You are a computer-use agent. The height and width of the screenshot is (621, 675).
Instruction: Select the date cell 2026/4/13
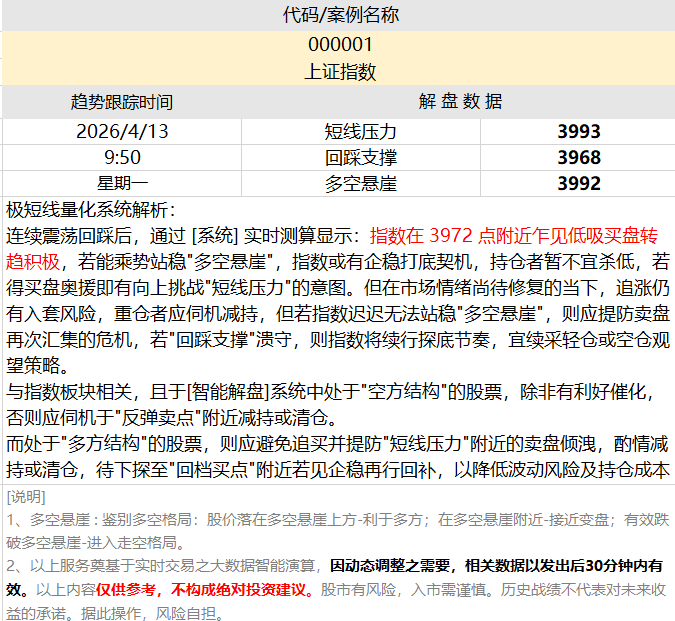(121, 131)
